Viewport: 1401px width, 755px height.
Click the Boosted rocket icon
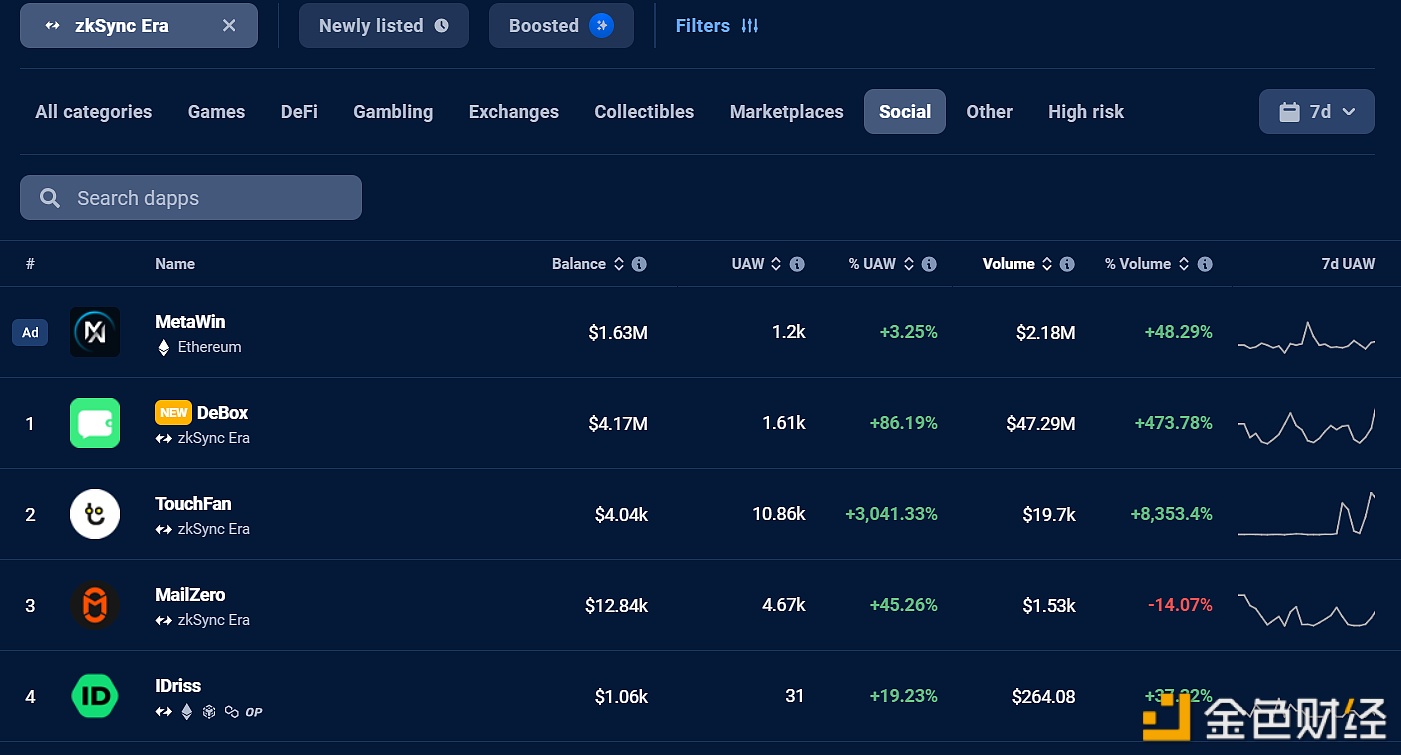601,26
